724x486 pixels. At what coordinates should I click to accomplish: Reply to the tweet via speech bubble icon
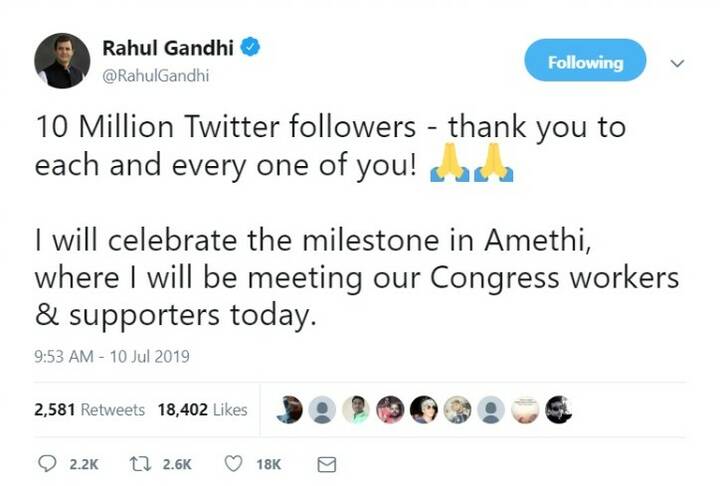tap(46, 464)
